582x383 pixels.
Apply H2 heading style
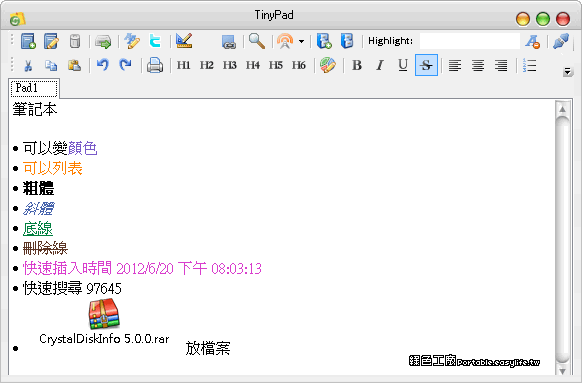coord(206,65)
